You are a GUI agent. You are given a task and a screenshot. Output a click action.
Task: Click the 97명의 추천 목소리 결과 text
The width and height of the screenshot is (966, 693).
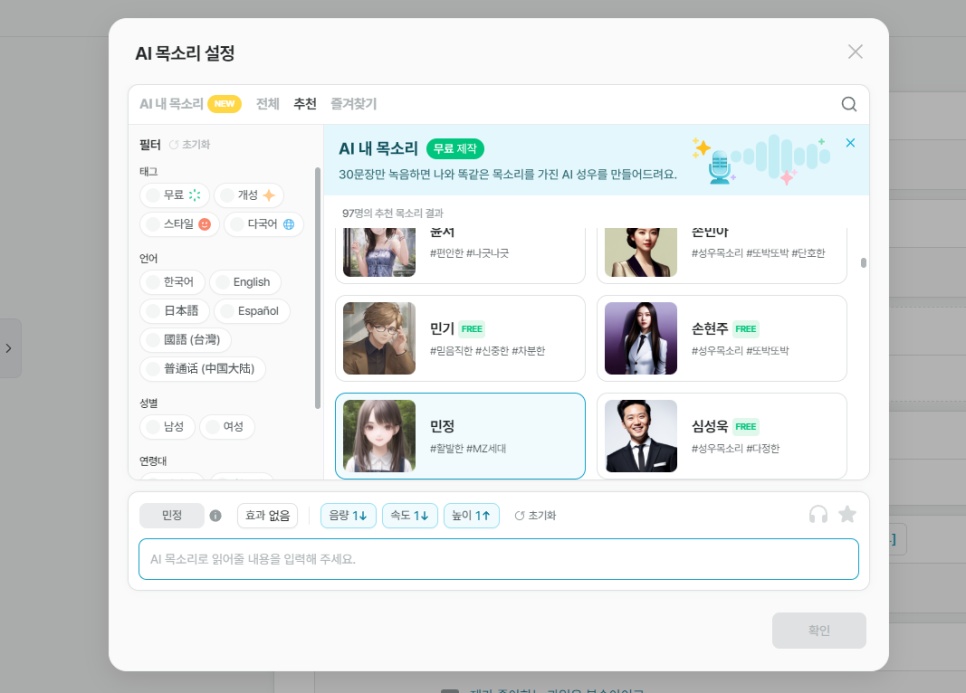point(392,213)
